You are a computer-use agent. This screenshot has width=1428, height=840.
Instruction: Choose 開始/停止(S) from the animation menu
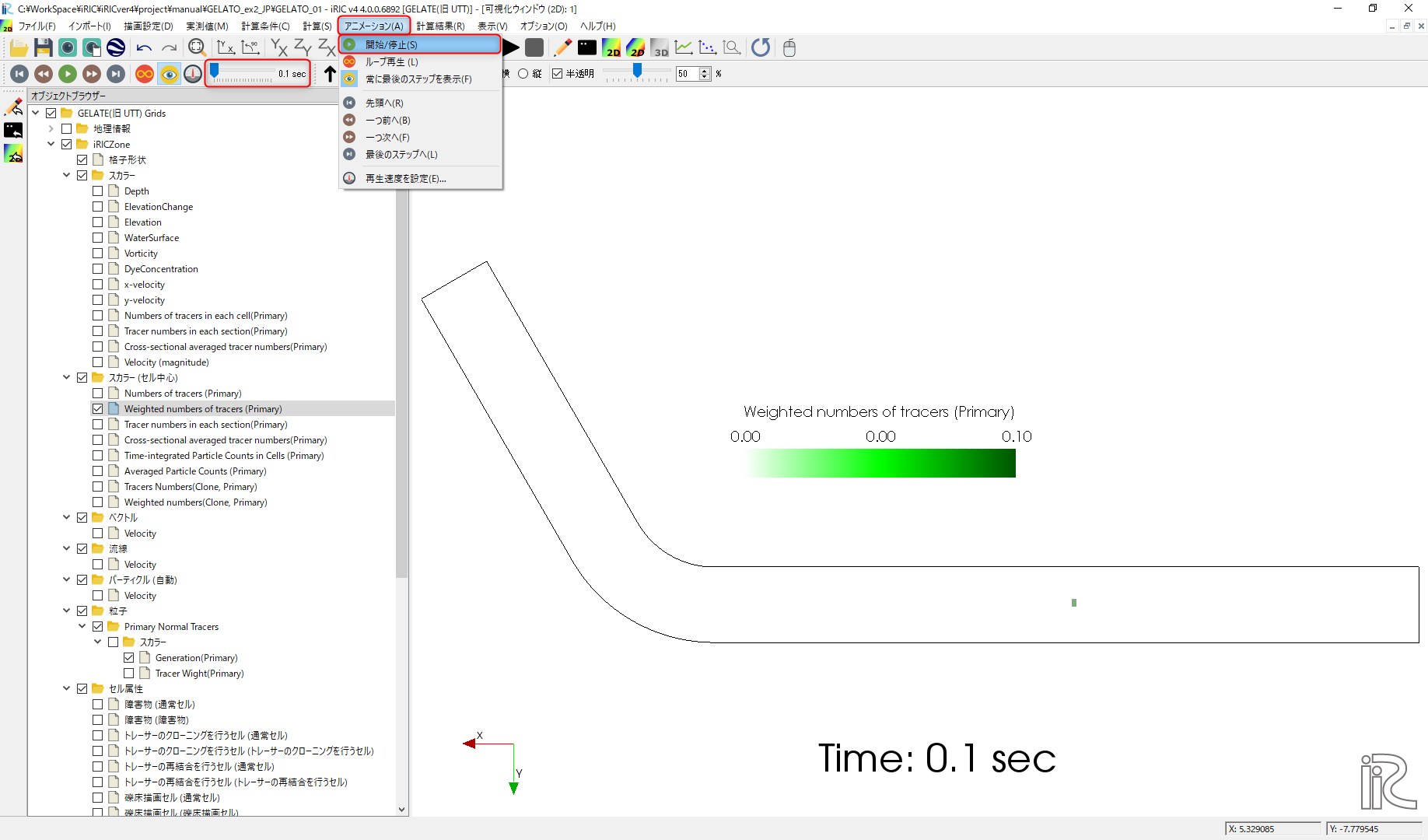coord(420,44)
